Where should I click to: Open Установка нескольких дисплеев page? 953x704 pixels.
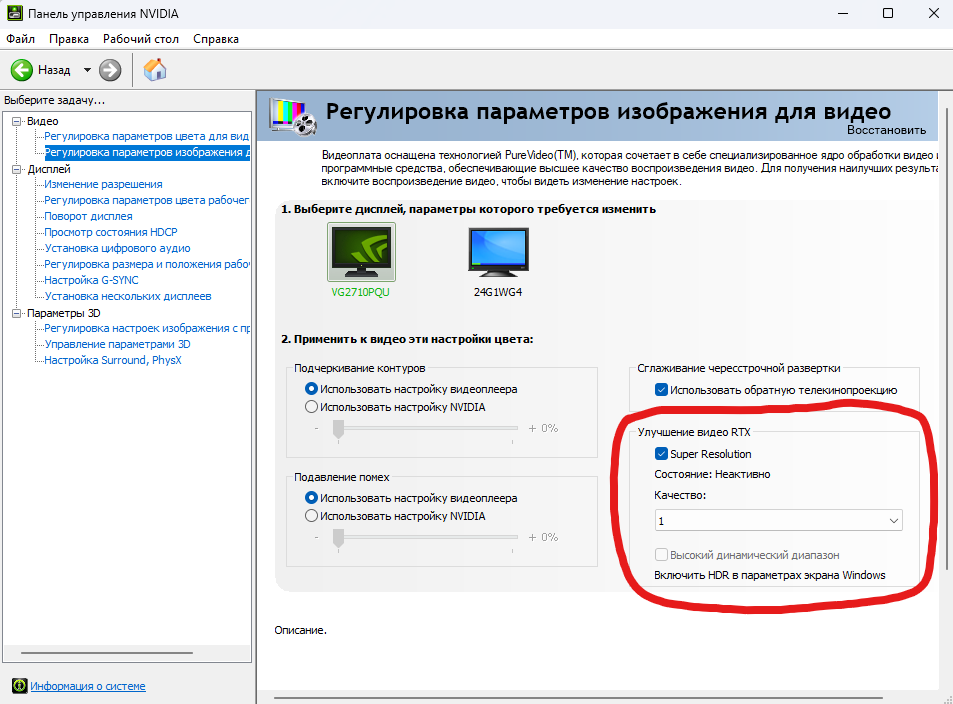(128, 296)
